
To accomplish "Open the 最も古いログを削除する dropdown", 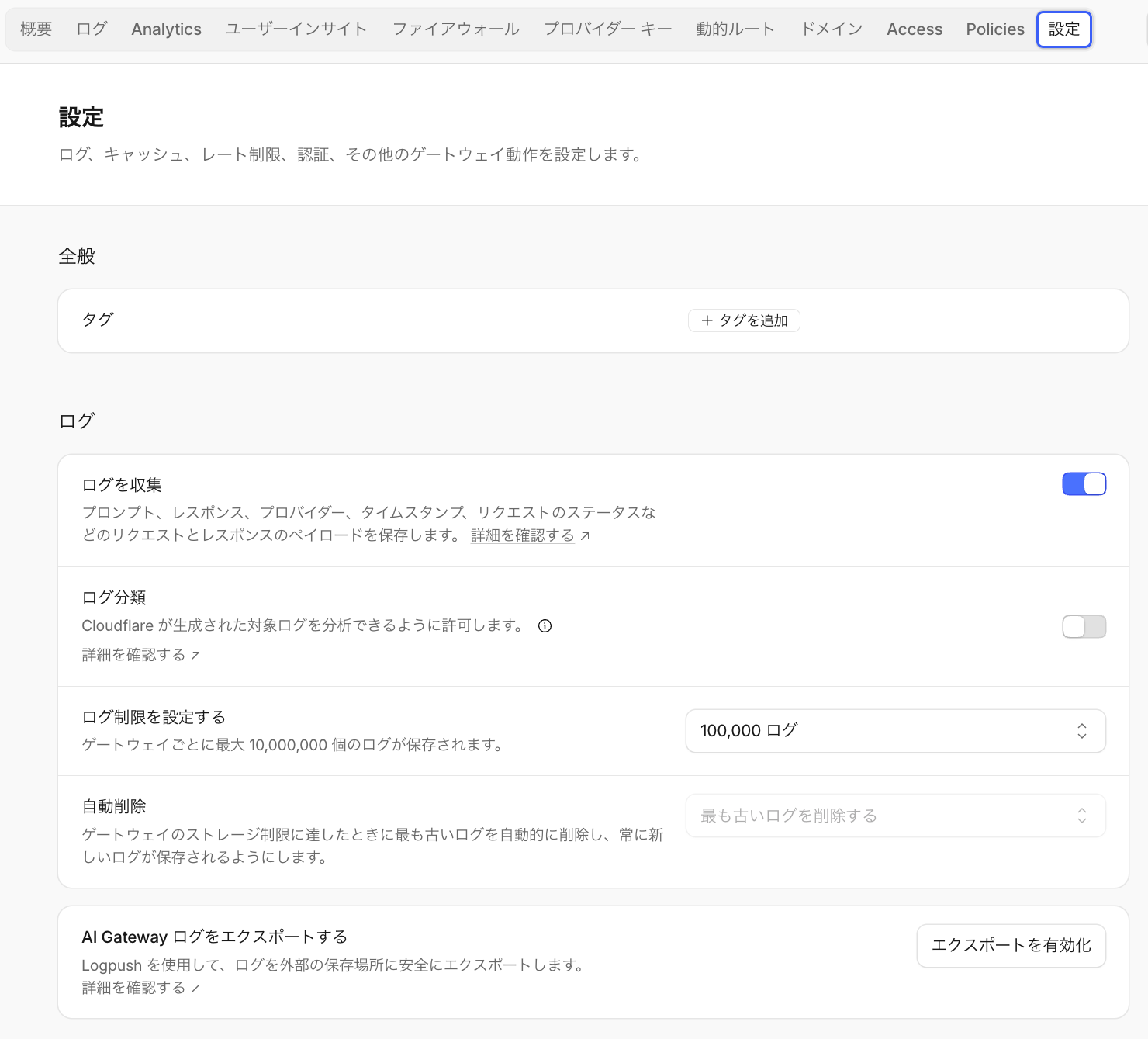I will click(895, 816).
